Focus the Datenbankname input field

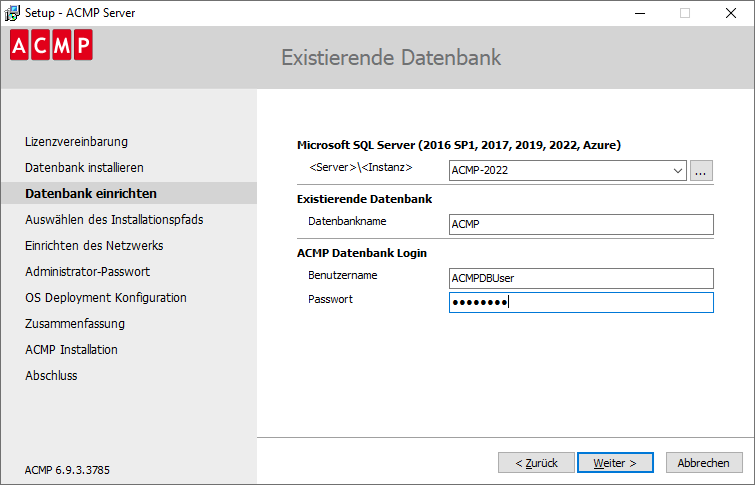tap(581, 224)
